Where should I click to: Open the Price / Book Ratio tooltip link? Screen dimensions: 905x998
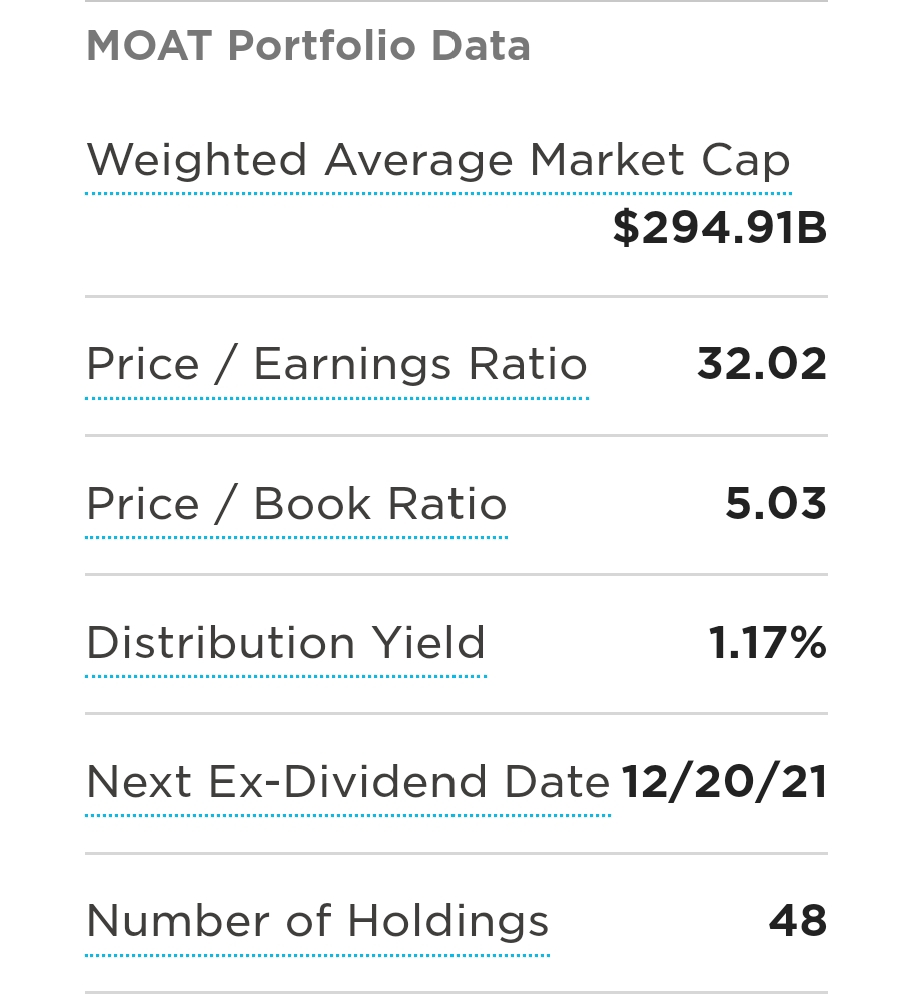pos(297,503)
